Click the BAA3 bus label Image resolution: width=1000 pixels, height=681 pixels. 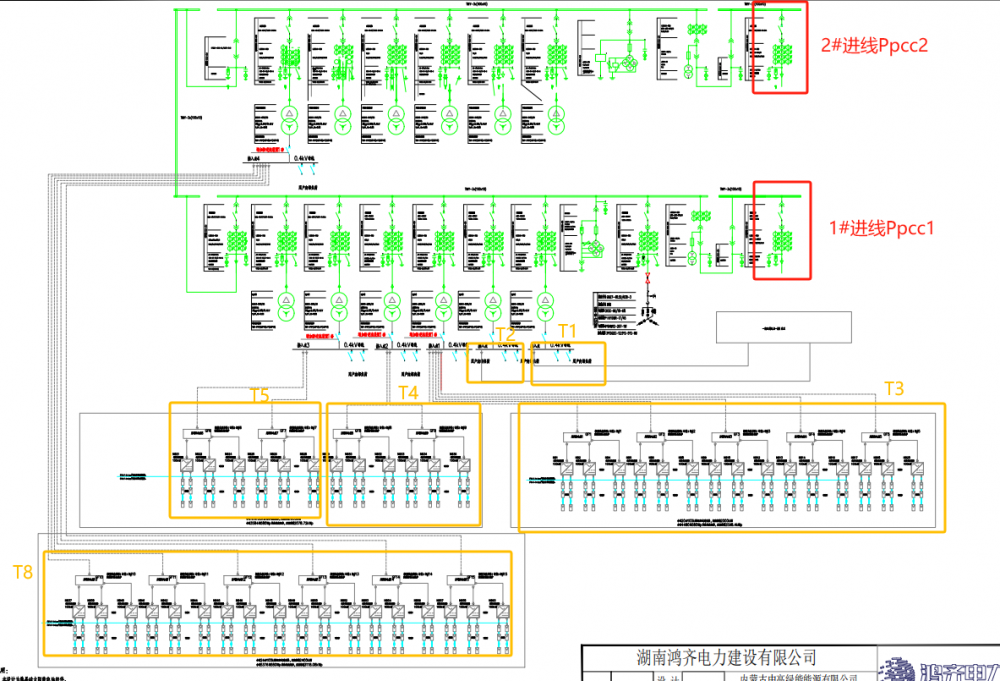pyautogui.click(x=304, y=345)
